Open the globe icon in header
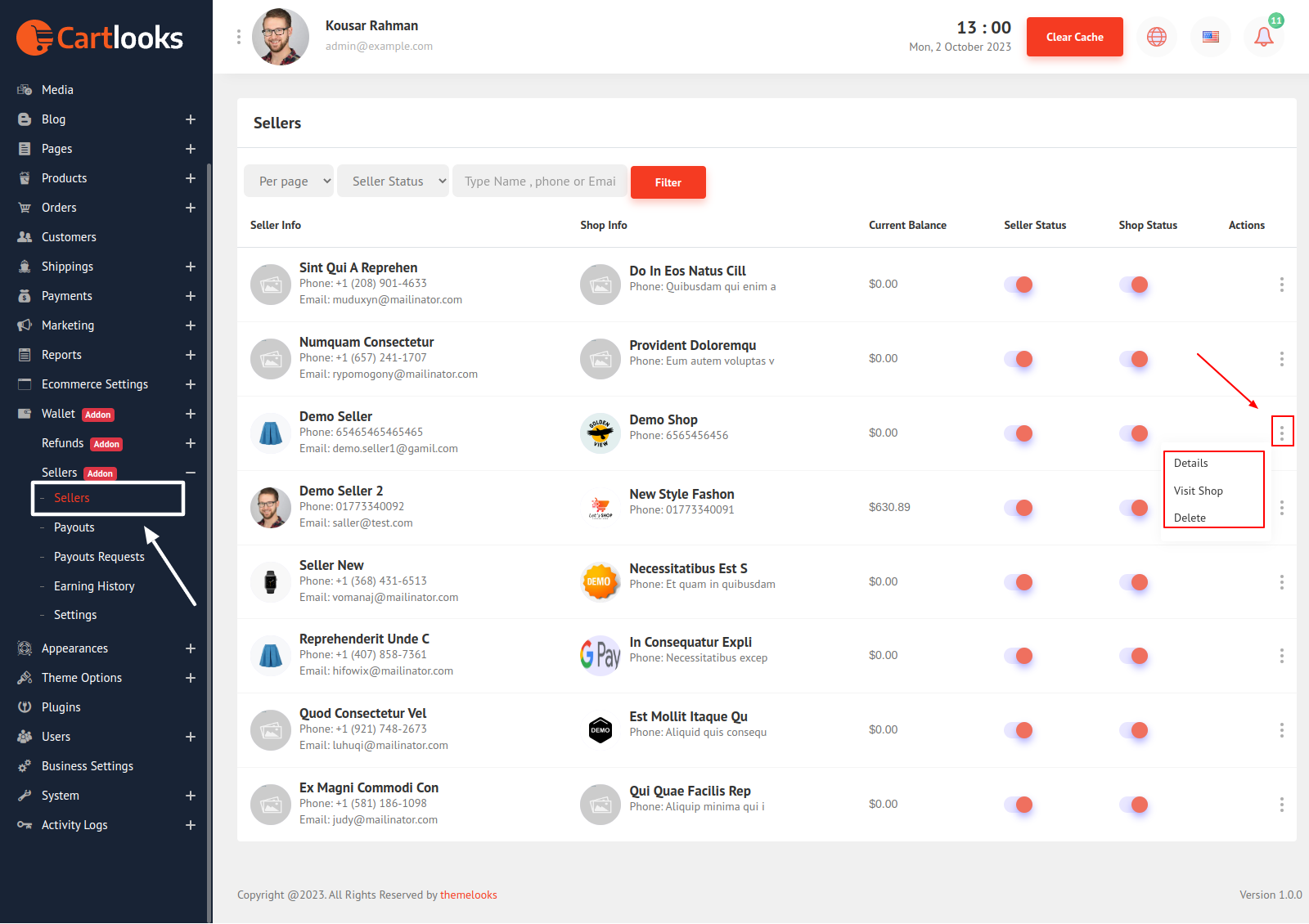The width and height of the screenshot is (1309, 924). pyautogui.click(x=1156, y=37)
